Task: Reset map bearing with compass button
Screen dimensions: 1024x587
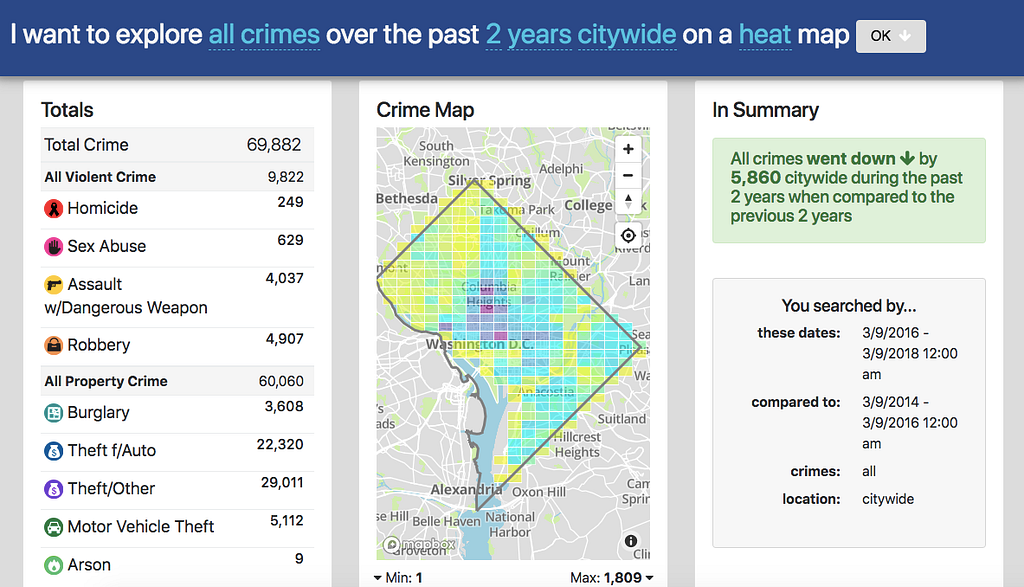Action: tap(628, 201)
